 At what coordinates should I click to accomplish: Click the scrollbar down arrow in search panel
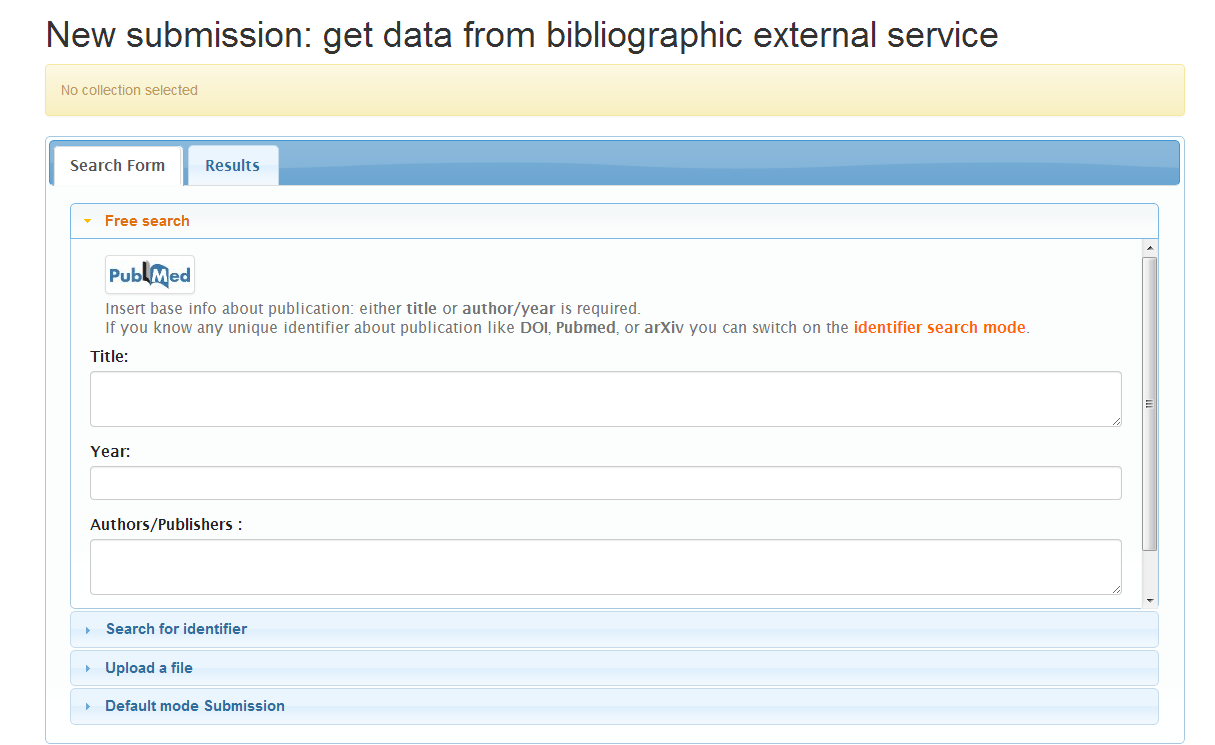(1149, 600)
